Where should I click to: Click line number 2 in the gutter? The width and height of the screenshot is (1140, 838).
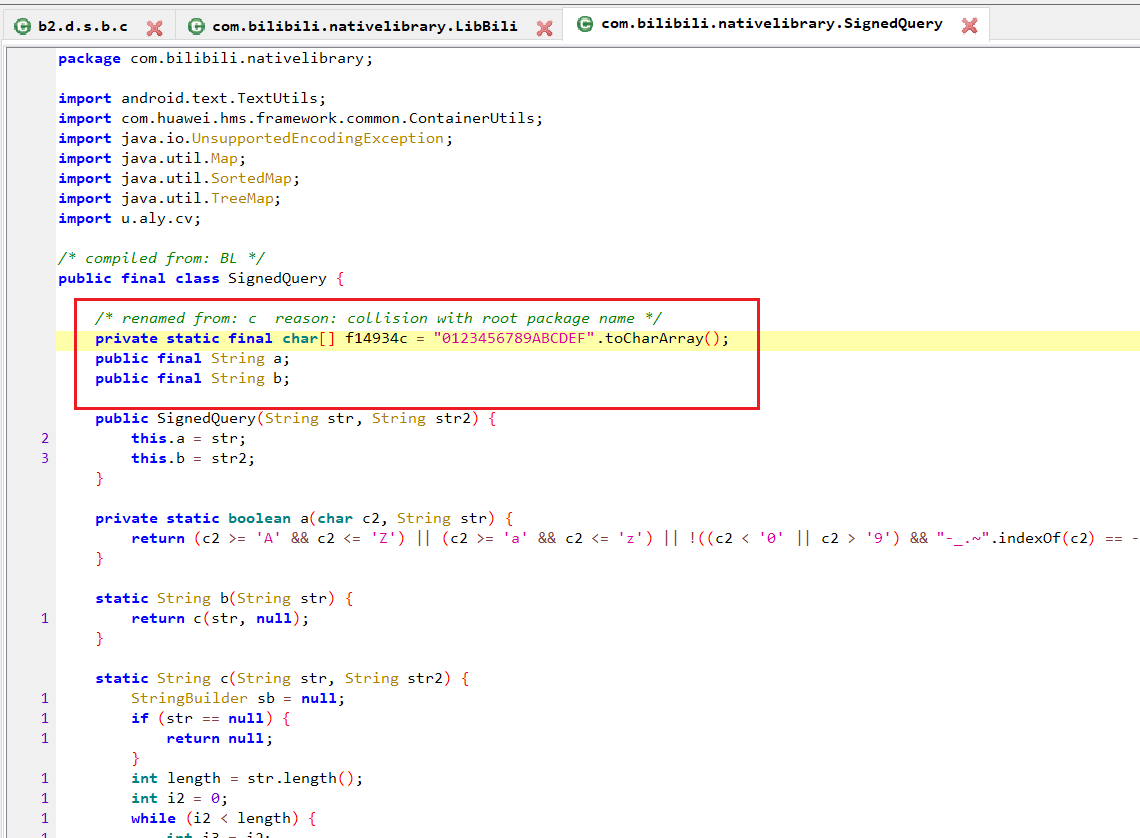(x=45, y=438)
